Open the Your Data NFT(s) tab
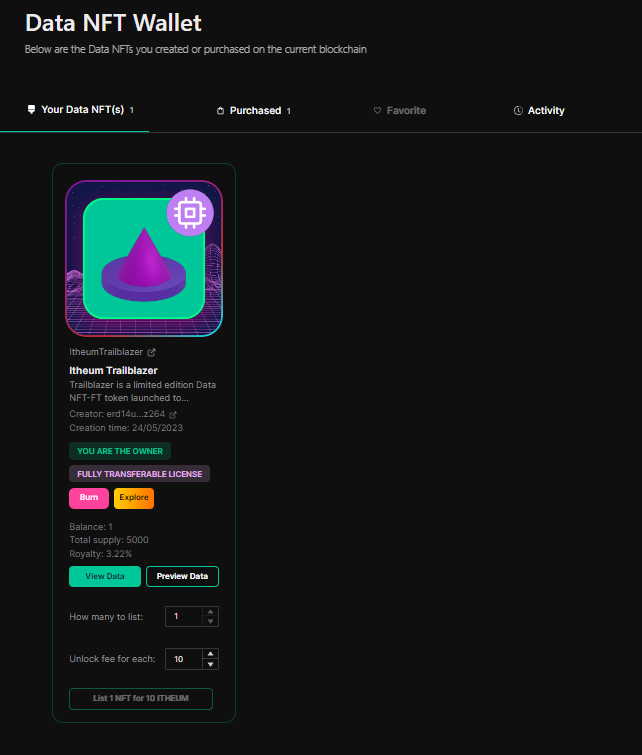The height and width of the screenshot is (755, 642). click(80, 110)
